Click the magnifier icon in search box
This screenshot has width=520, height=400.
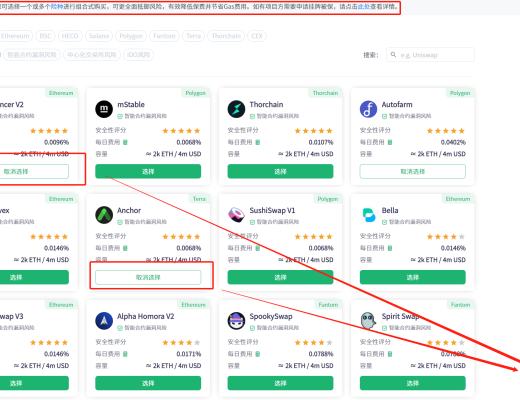tap(393, 55)
